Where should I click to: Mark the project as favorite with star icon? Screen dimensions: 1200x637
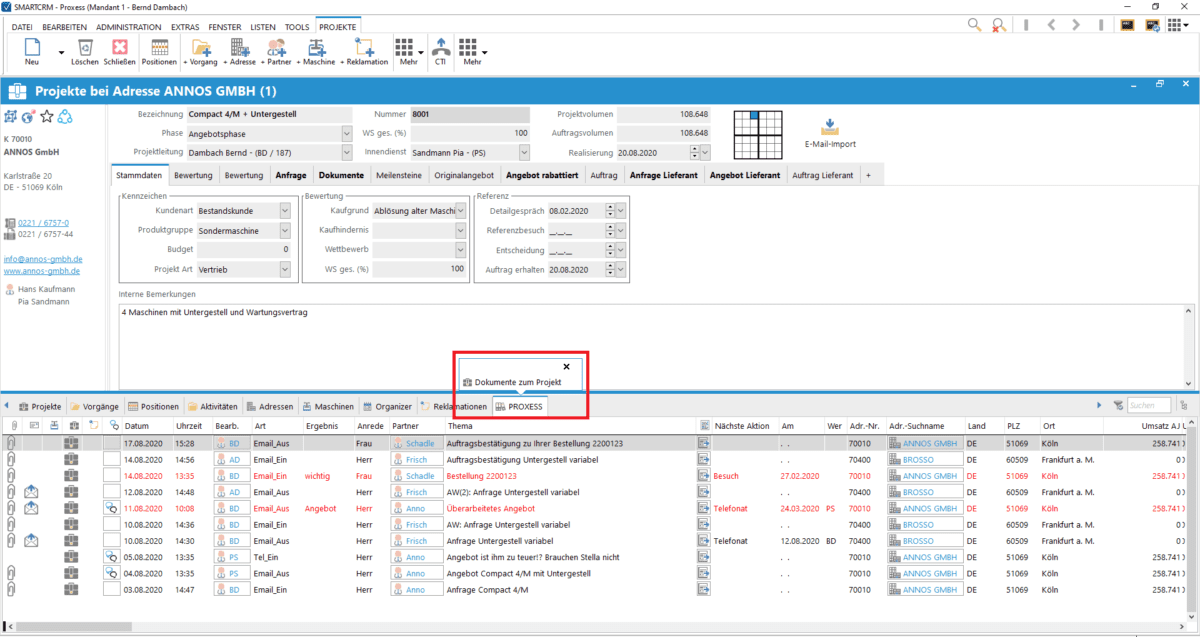click(47, 116)
